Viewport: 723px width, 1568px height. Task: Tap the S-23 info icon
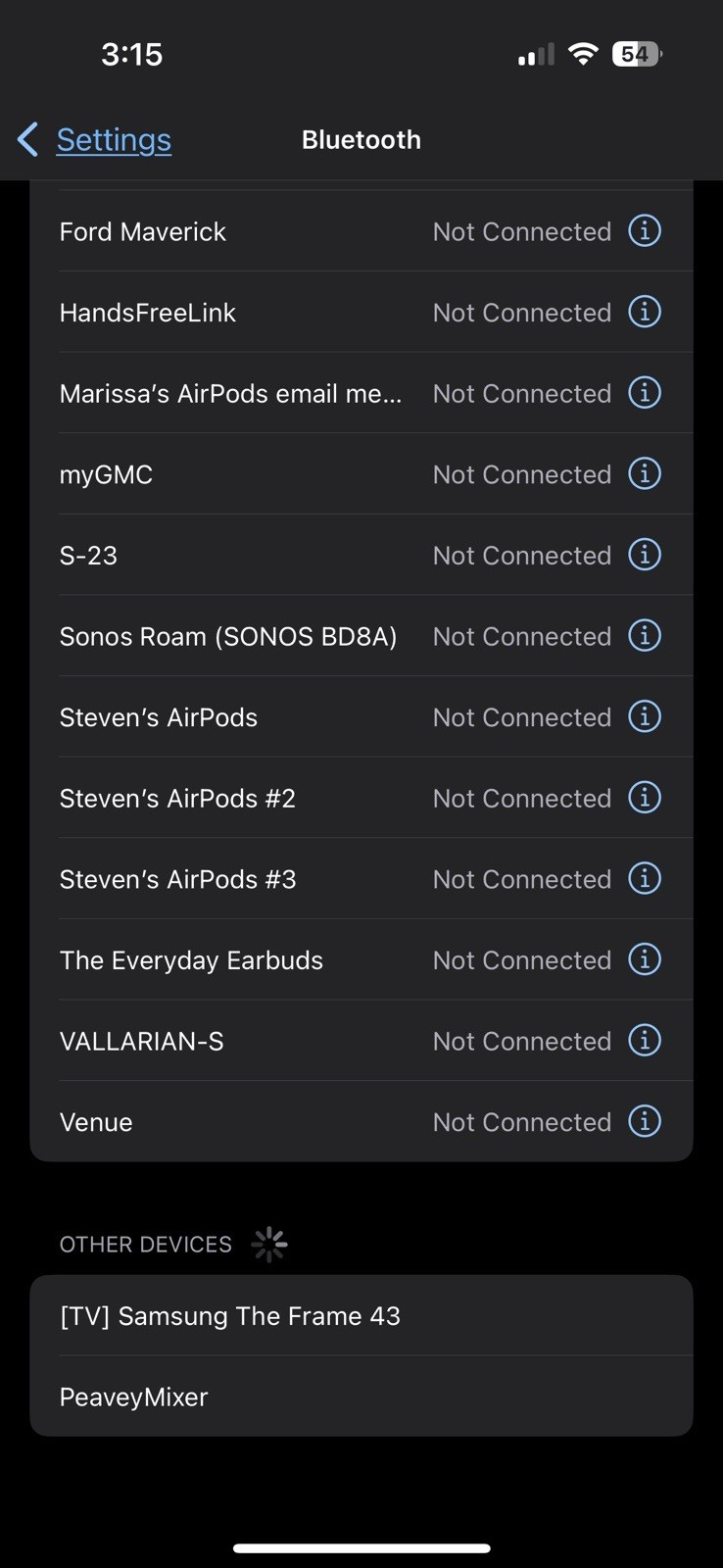pyautogui.click(x=644, y=555)
